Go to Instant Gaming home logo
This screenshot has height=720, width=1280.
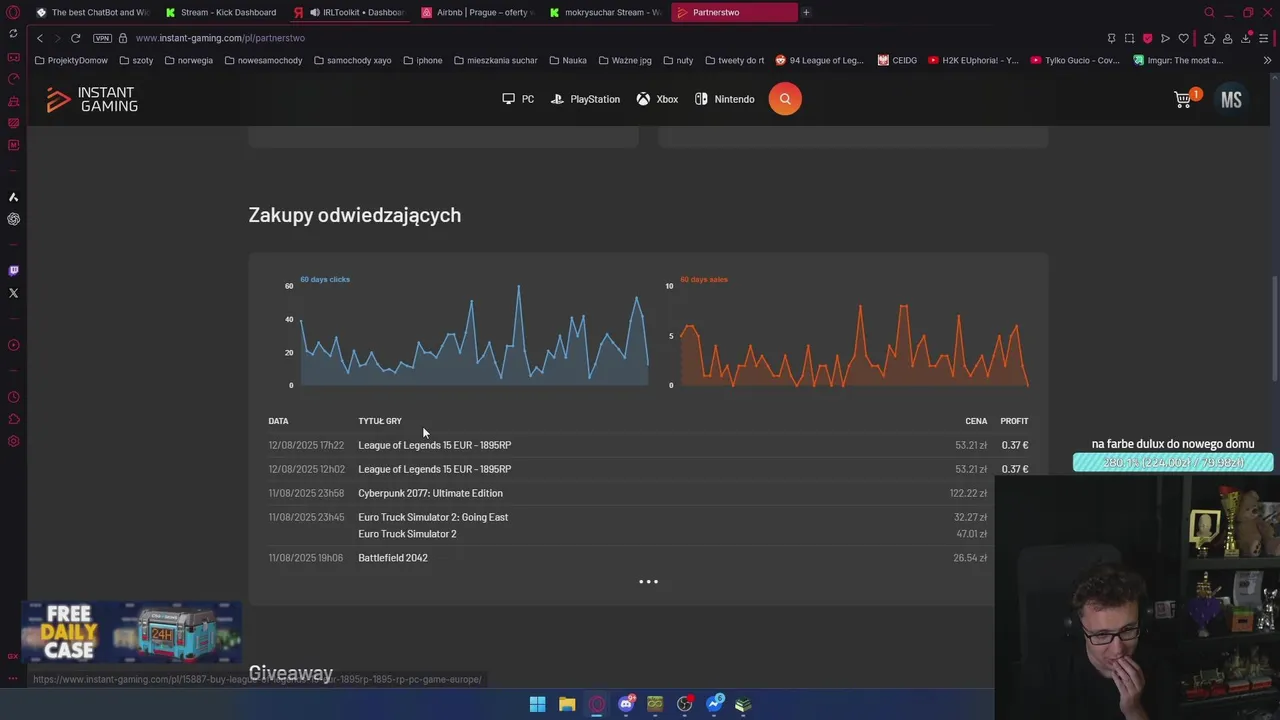pos(92,99)
